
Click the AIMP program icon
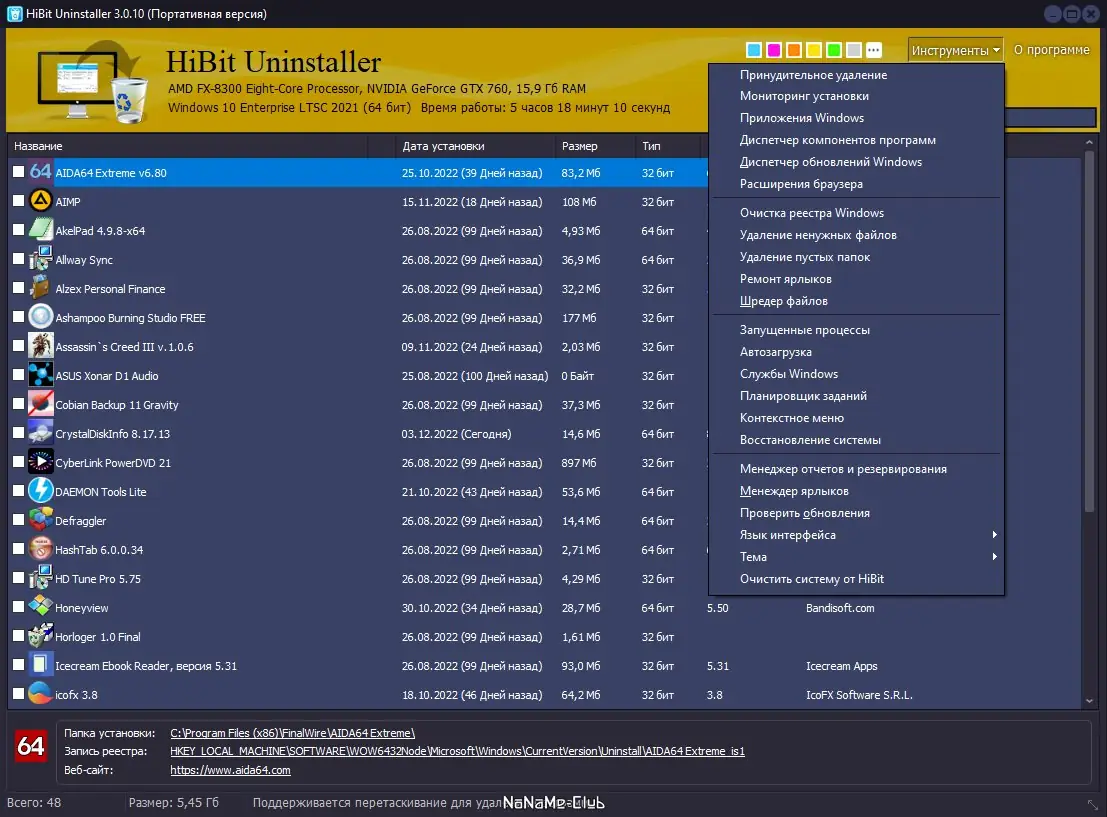40,201
